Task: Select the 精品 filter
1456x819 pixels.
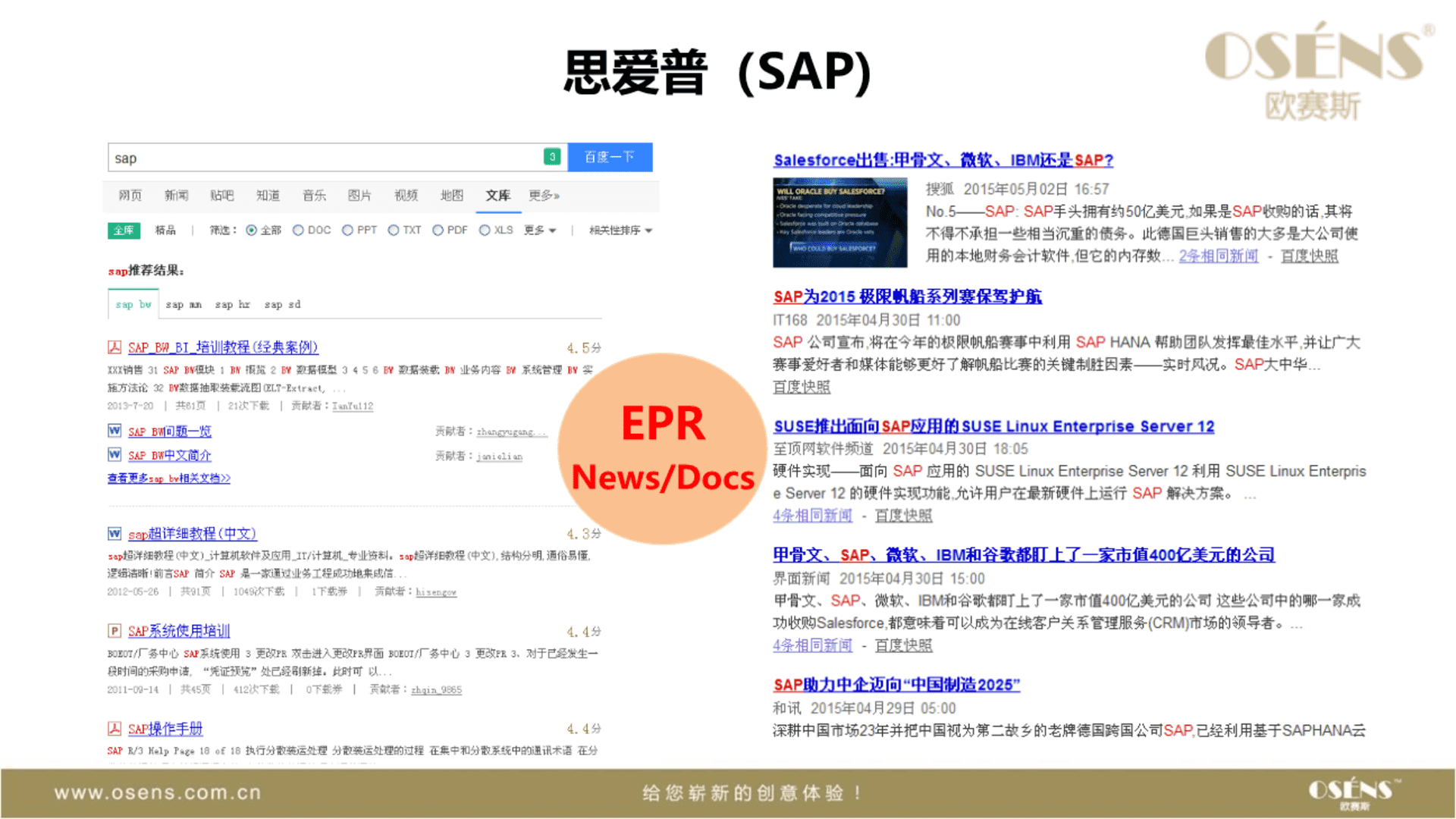Action: coord(165,231)
